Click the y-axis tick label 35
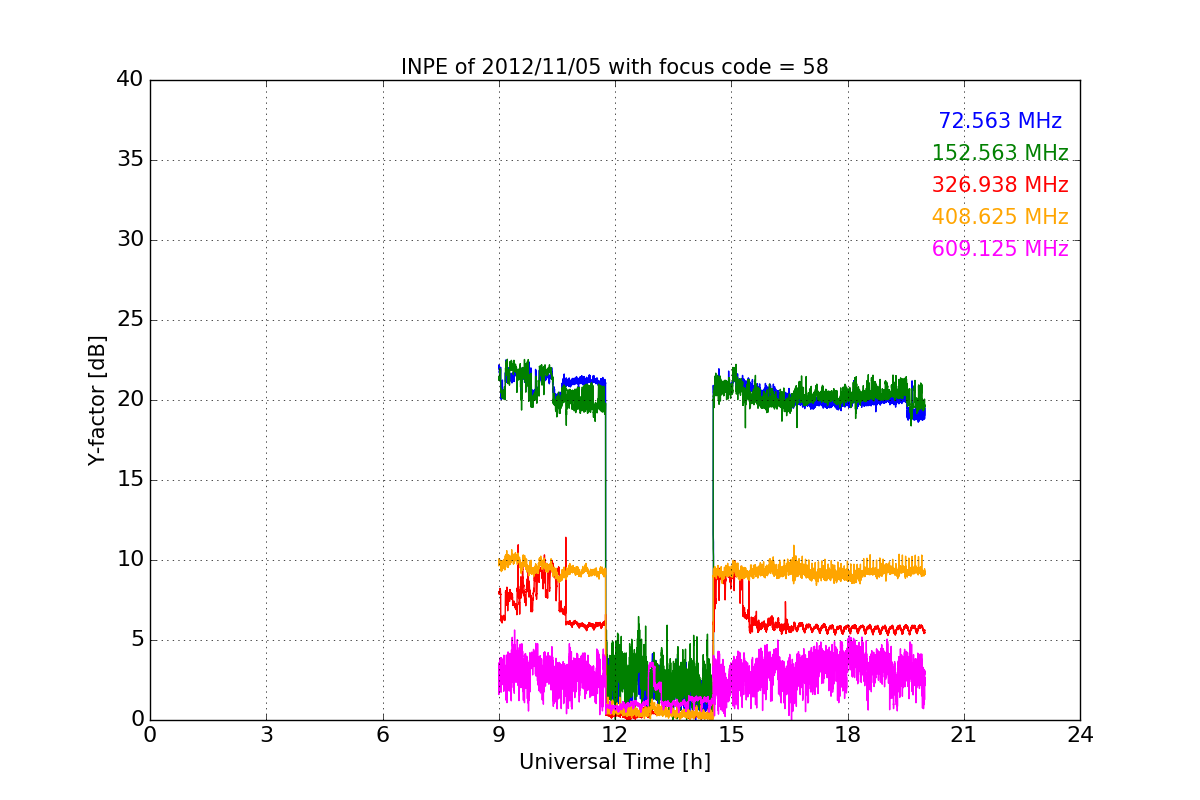 click(x=130, y=160)
